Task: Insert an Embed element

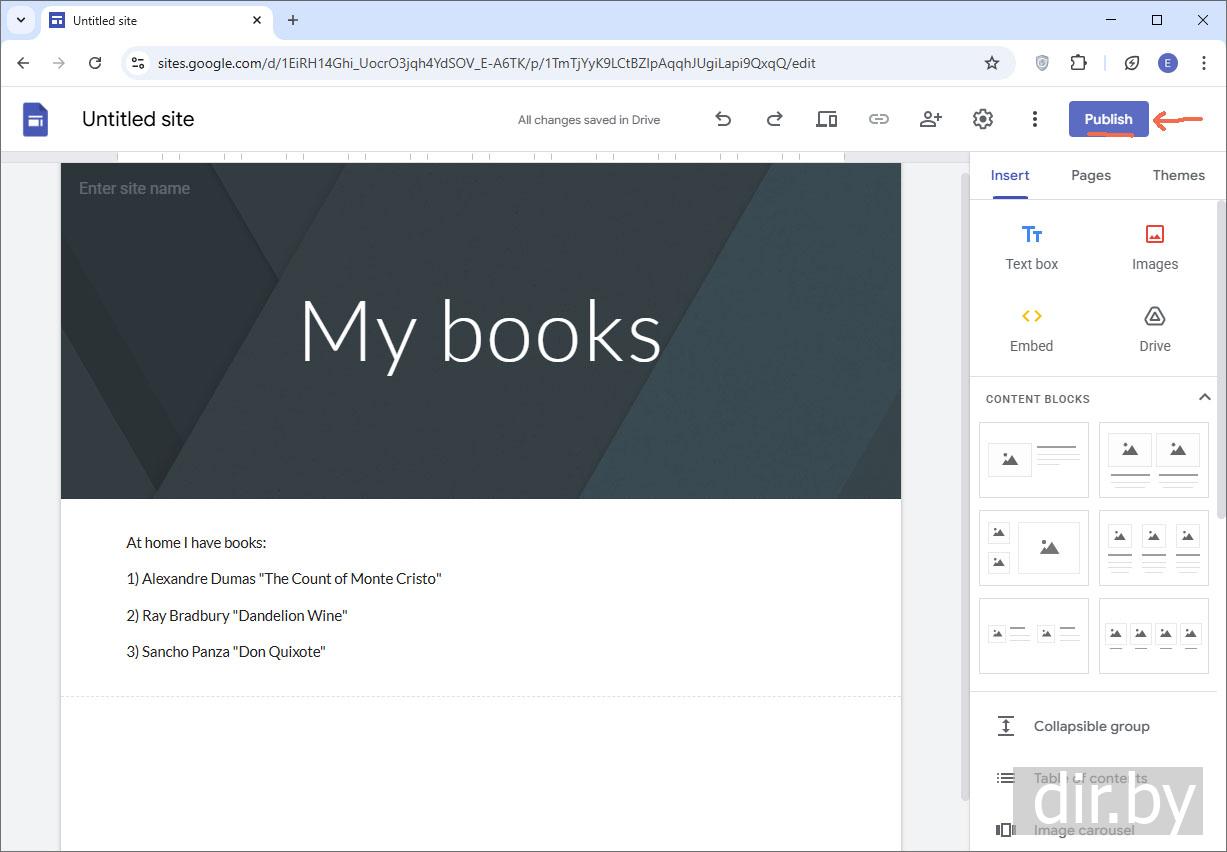Action: click(1031, 329)
